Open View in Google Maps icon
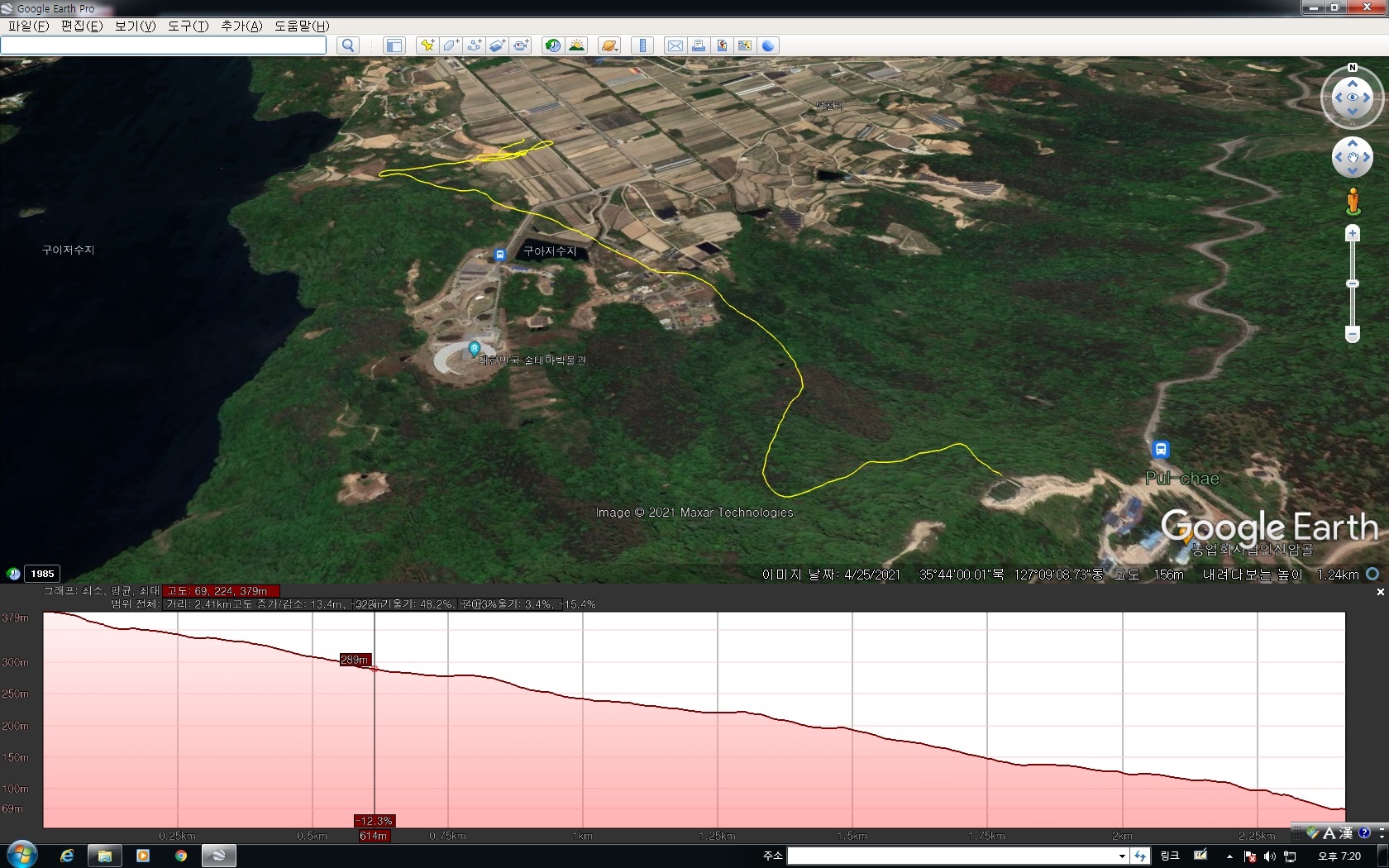Viewport: 1389px width, 868px height. [745, 45]
